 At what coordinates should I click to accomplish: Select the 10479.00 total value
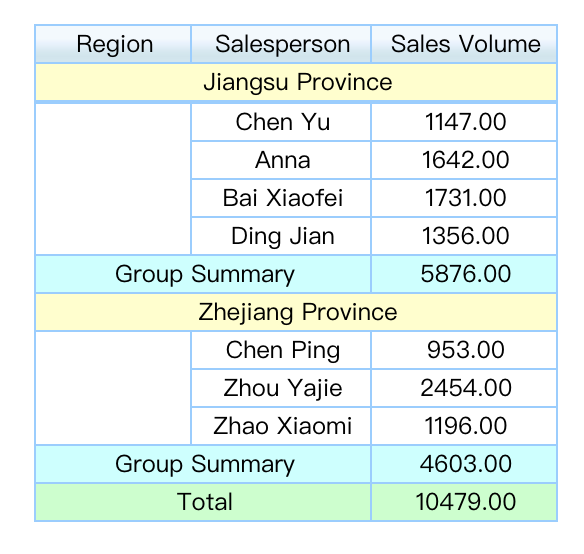click(464, 502)
